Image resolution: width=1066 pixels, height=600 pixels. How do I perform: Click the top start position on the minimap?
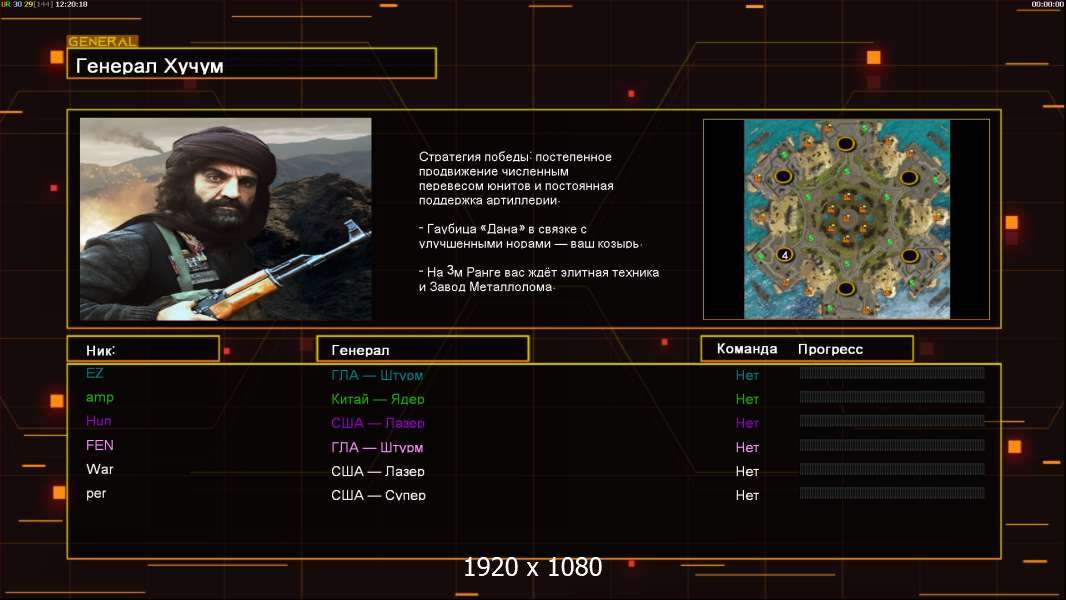click(846, 143)
